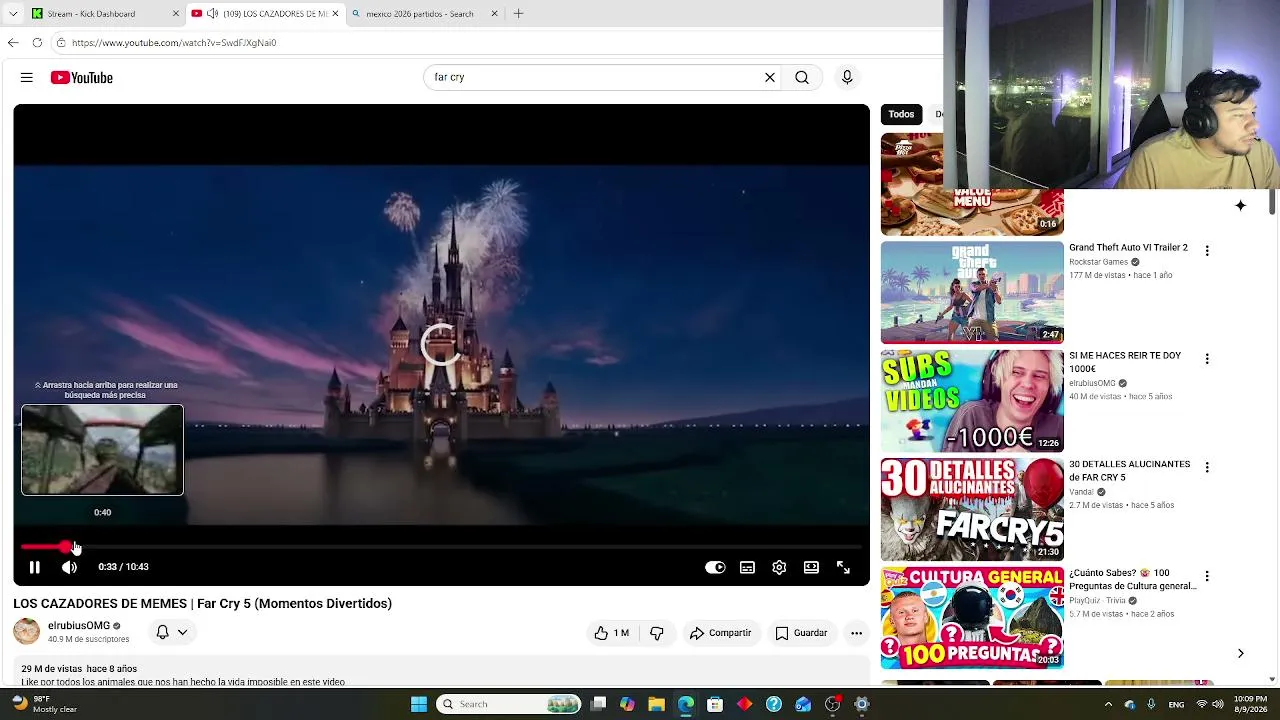The width and height of the screenshot is (1280, 720).
Task: Clear the 'far cry' search text
Action: click(770, 77)
